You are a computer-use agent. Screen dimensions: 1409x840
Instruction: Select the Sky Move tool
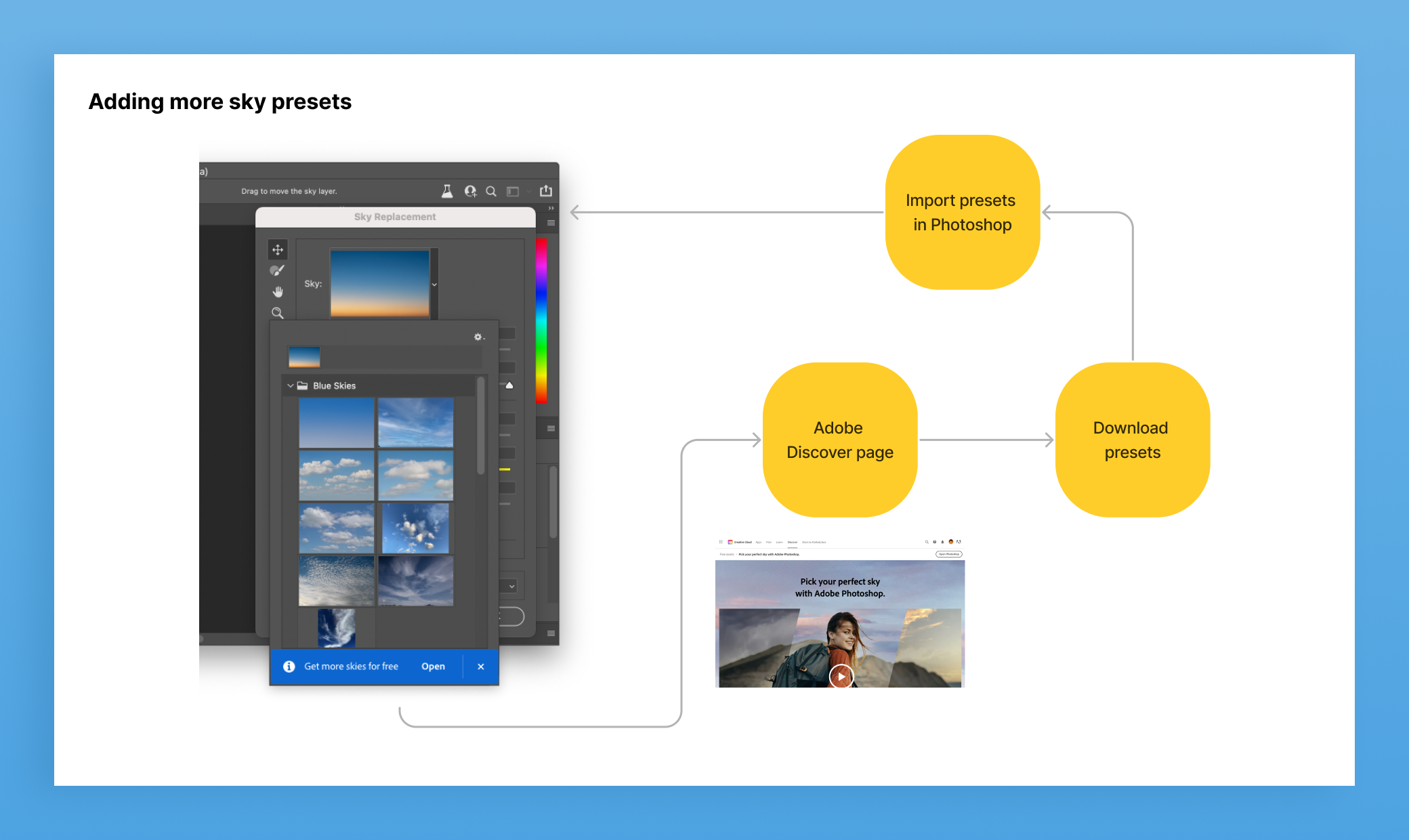pos(278,250)
